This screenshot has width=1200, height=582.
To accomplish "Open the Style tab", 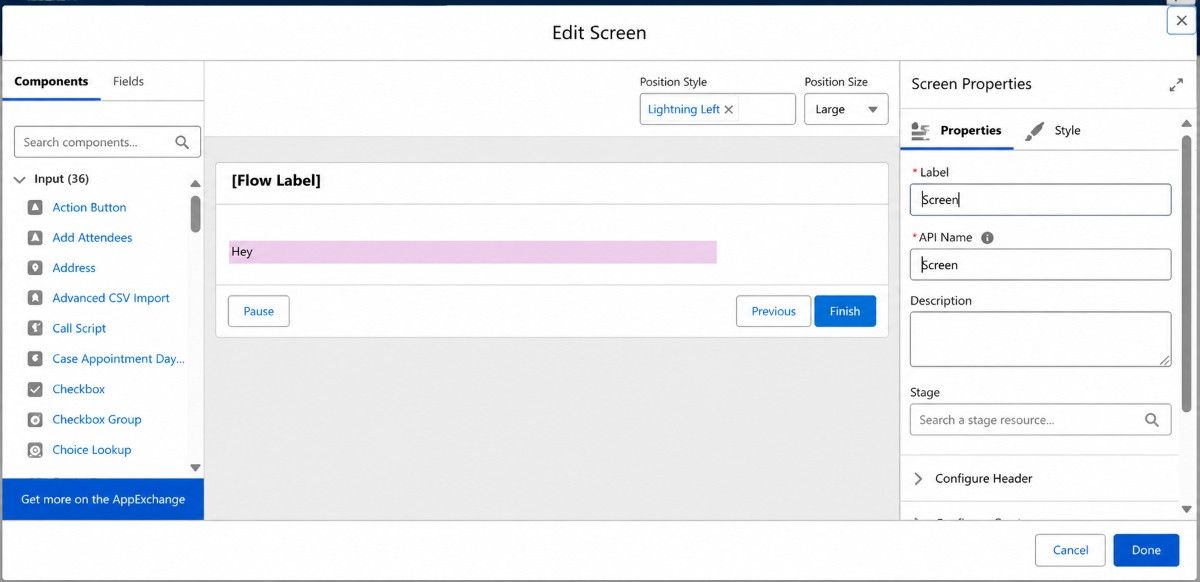I will 1054,131.
